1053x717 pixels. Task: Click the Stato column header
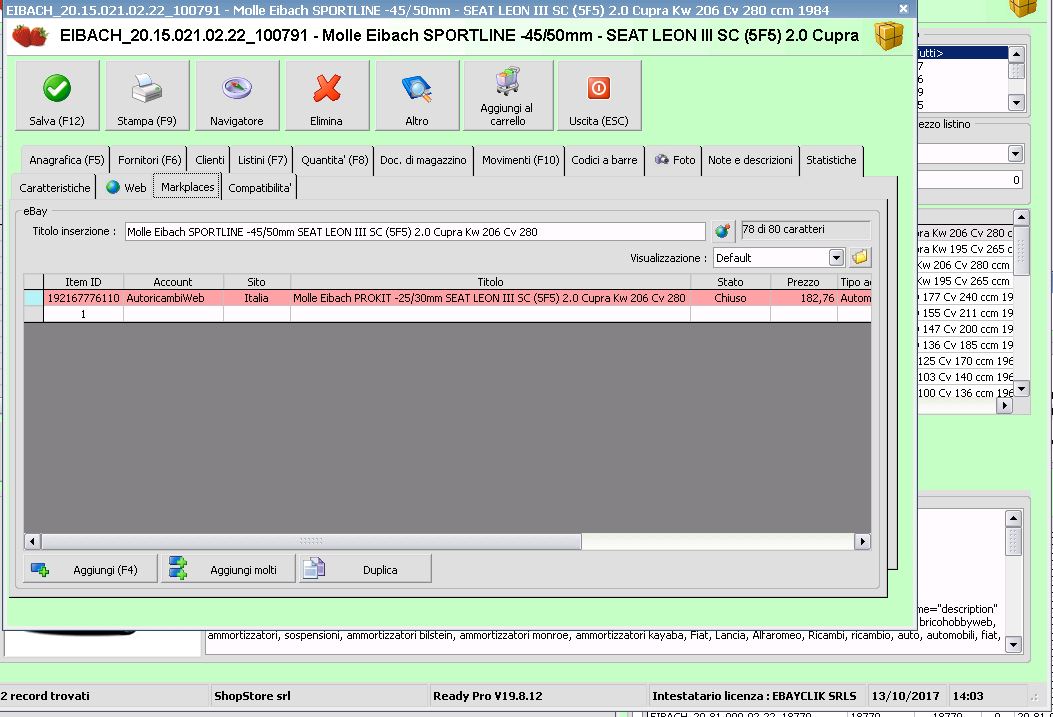(730, 282)
